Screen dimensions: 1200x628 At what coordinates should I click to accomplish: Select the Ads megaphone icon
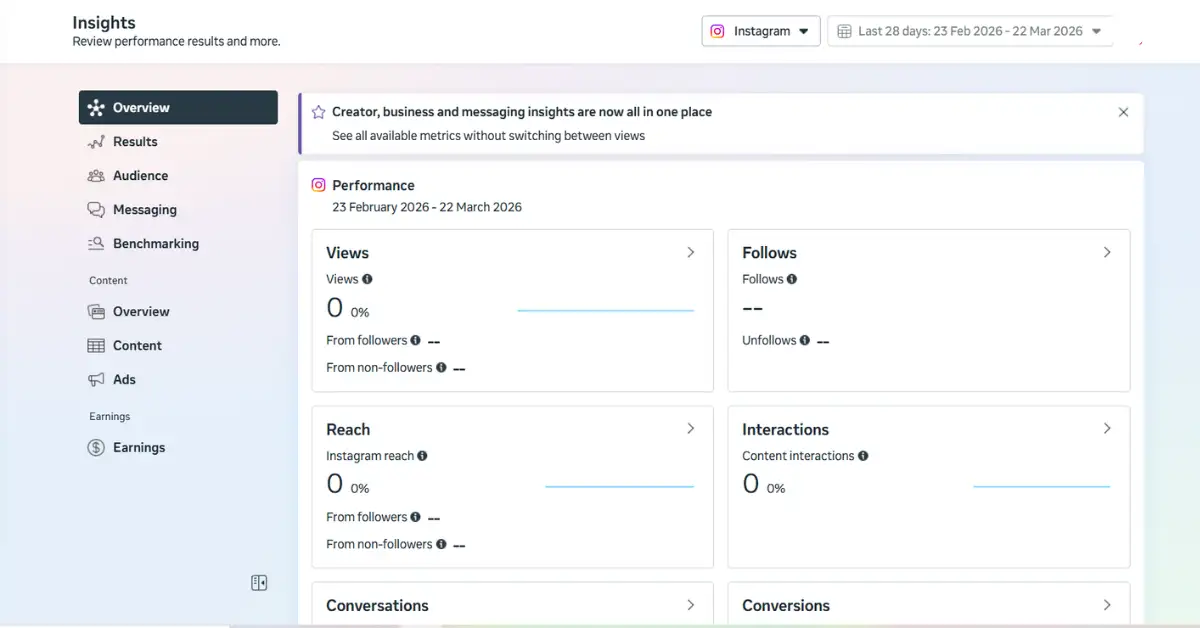point(97,379)
